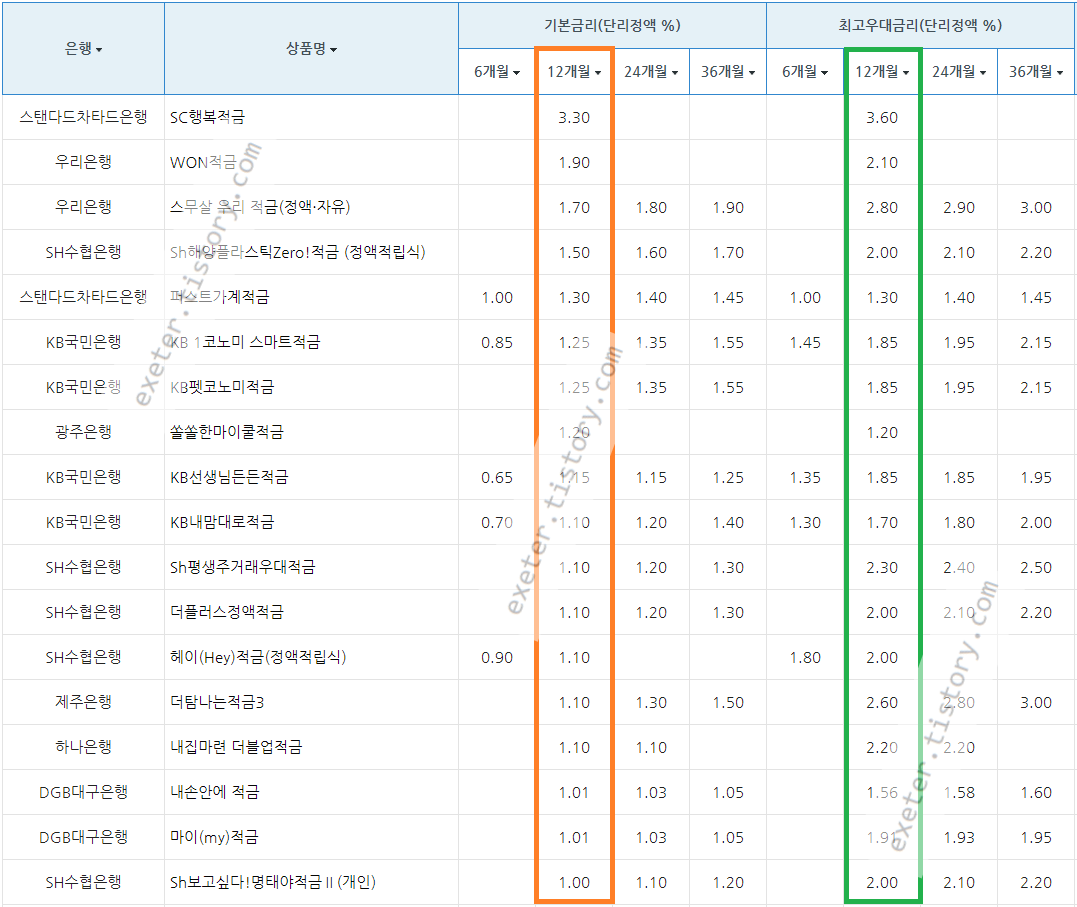Viewport: 1077px width, 907px height.
Task: Select the WON적금 product name
Action: [203, 162]
